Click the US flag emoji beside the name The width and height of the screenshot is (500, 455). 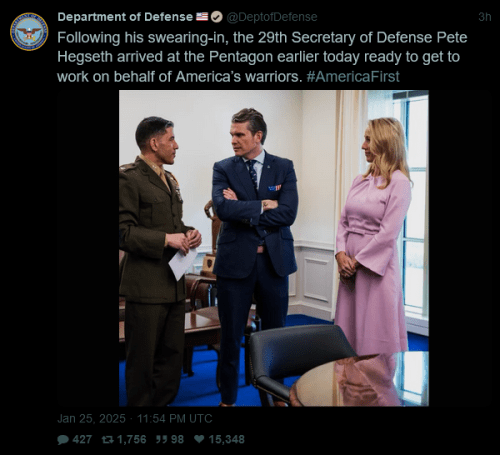202,16
